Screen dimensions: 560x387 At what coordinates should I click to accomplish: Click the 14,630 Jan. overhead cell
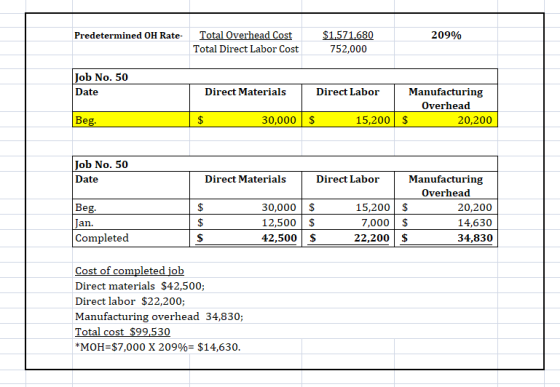(x=446, y=223)
